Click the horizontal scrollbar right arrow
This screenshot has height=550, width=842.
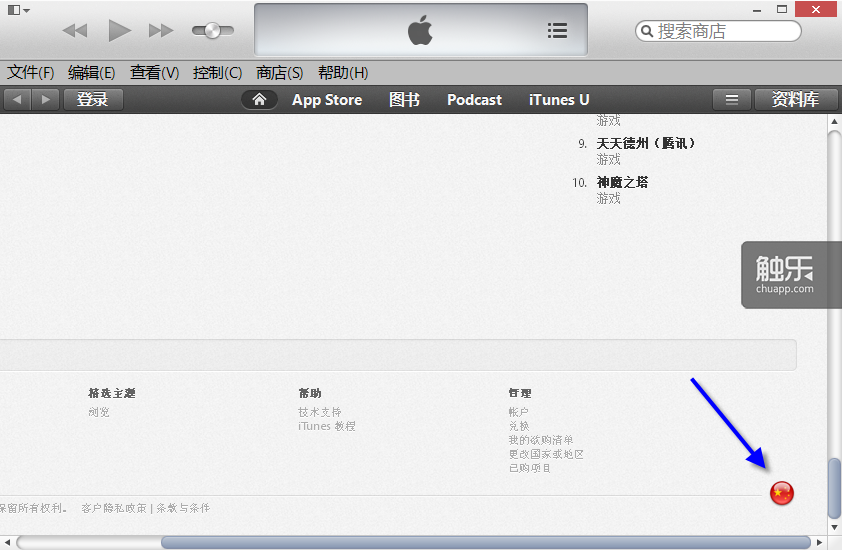pos(819,542)
